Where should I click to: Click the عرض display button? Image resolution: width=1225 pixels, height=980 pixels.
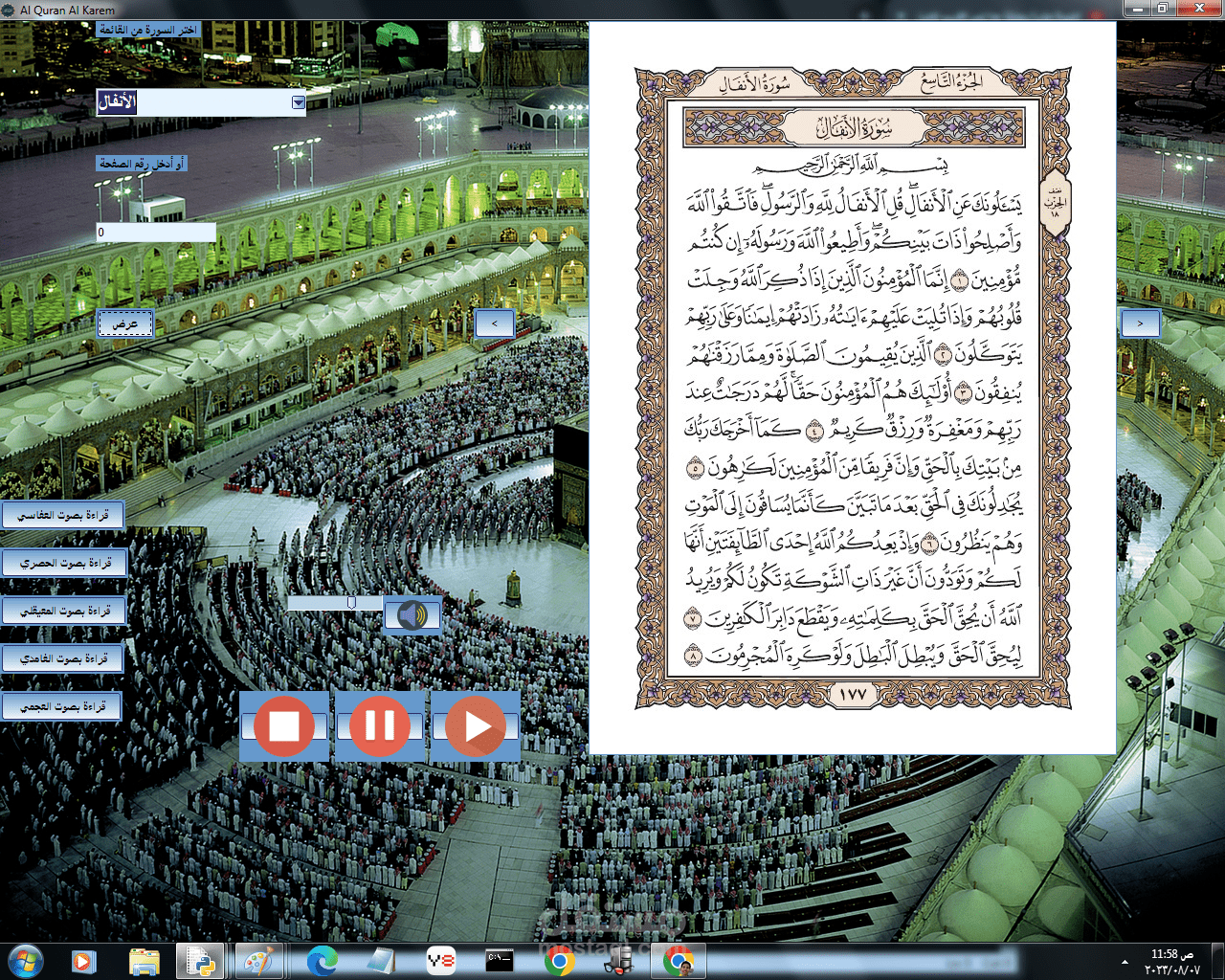pos(124,323)
